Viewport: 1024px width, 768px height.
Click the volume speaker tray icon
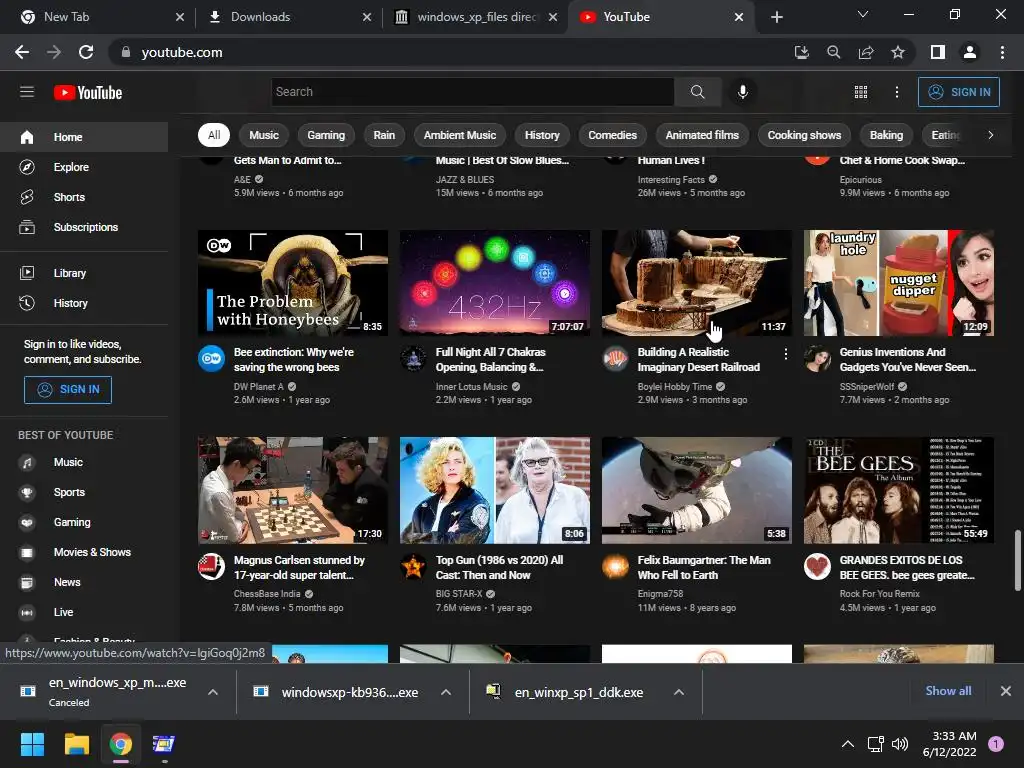pyautogui.click(x=900, y=744)
